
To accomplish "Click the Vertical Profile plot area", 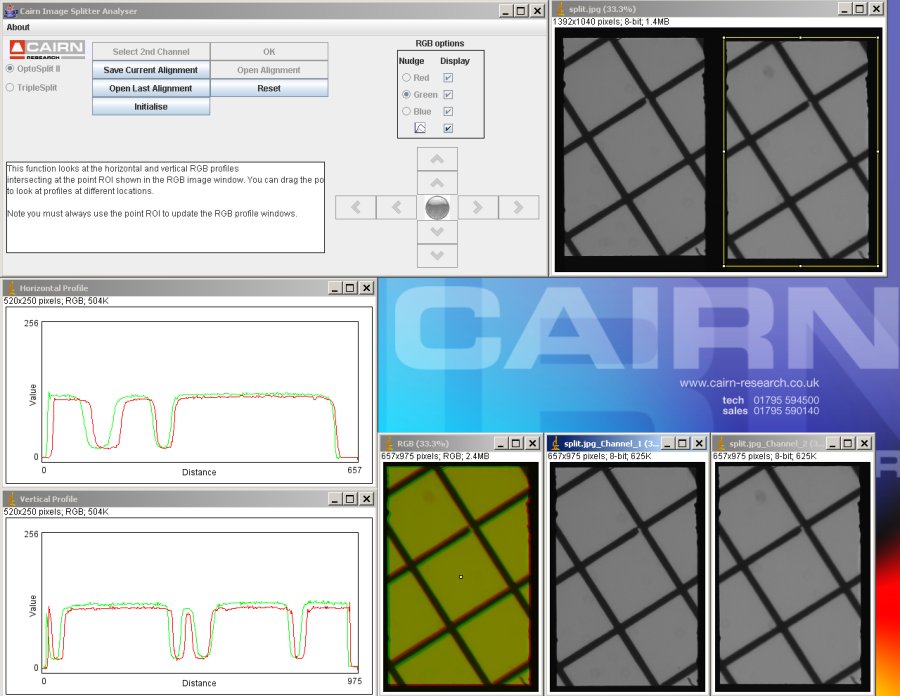I will (200, 601).
